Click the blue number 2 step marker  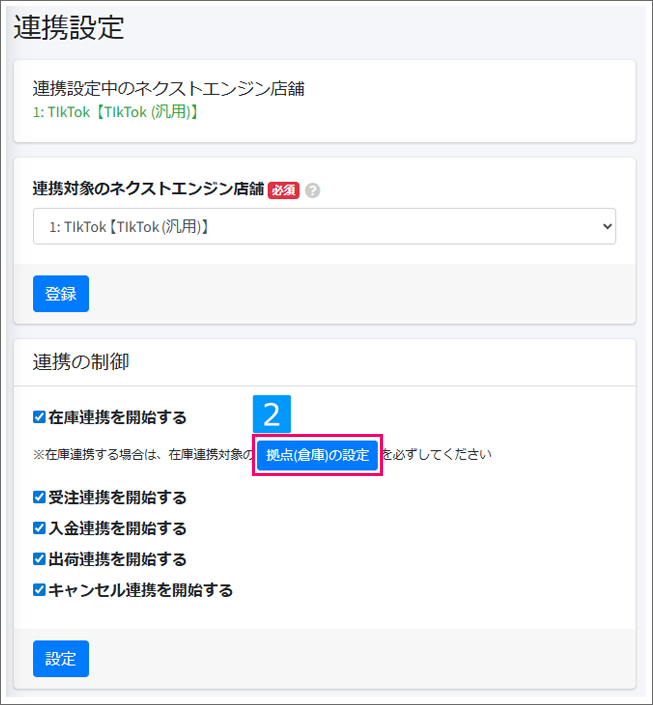[272, 414]
